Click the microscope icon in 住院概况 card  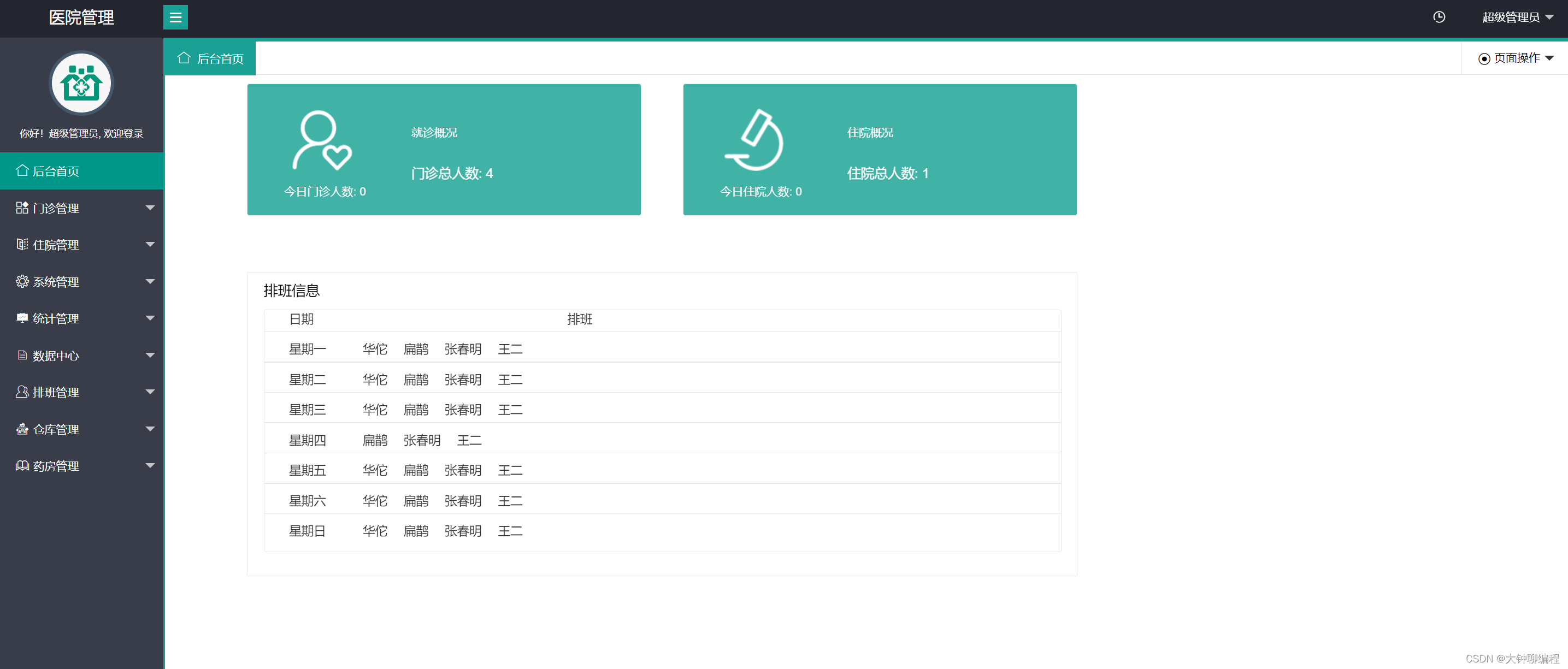pos(755,140)
